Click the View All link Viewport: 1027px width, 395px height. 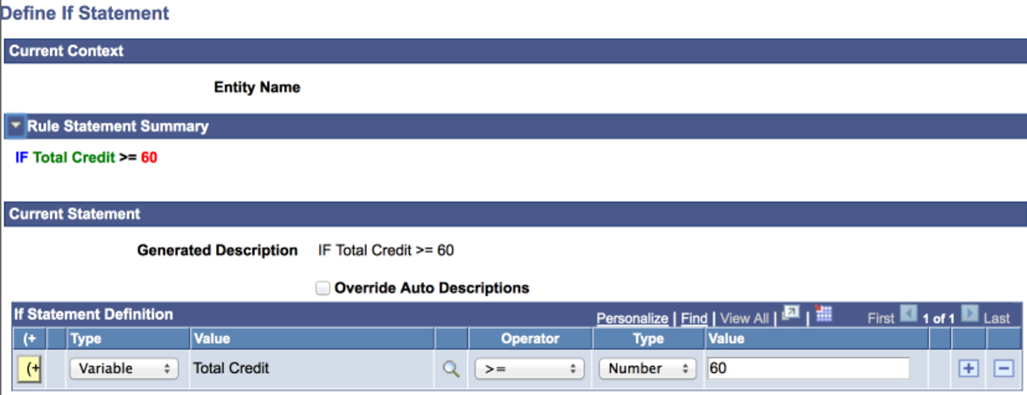click(x=744, y=318)
